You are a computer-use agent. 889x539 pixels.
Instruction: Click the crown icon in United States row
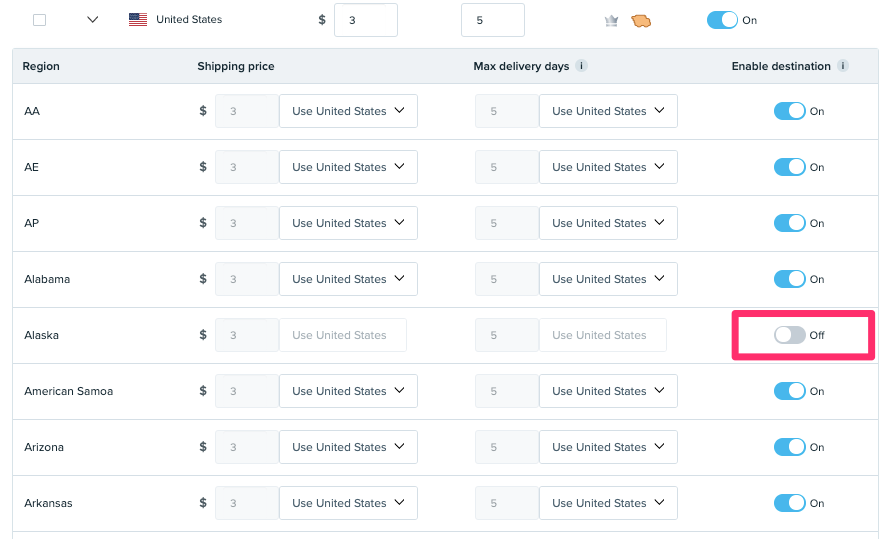pyautogui.click(x=612, y=20)
